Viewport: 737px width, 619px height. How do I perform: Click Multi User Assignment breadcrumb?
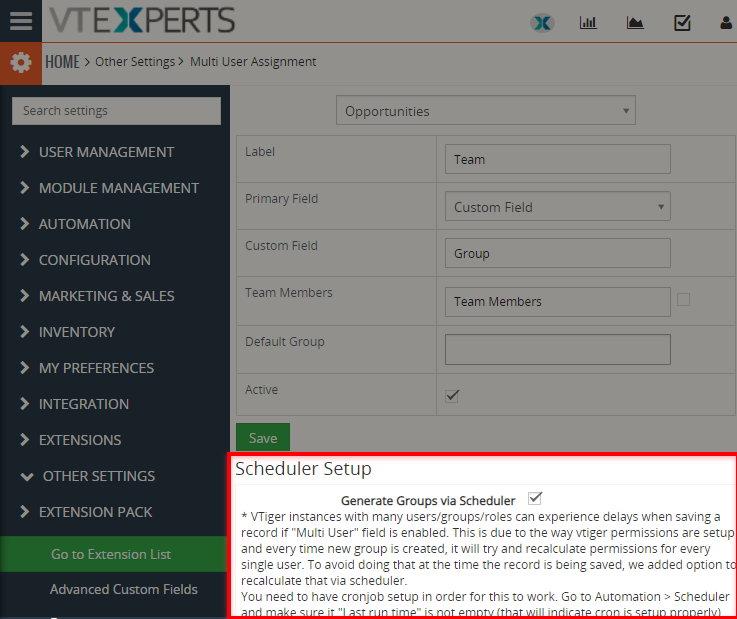pos(253,62)
